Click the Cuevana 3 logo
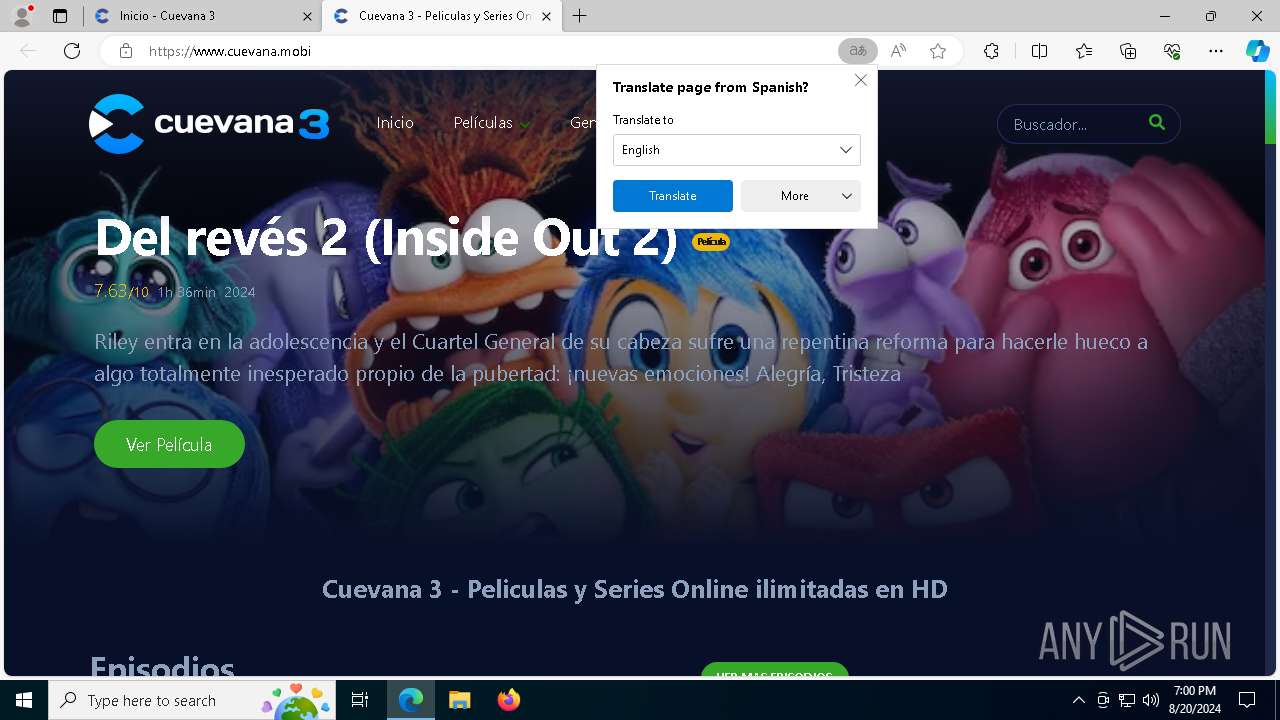This screenshot has width=1280, height=720. pos(209,123)
